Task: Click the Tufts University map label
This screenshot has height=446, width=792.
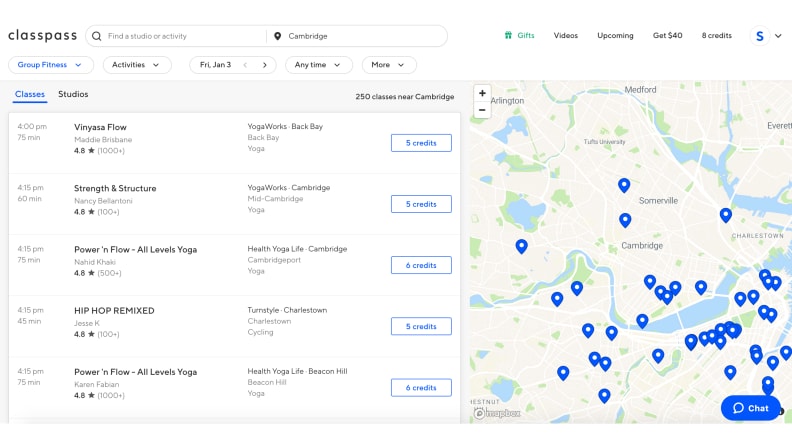Action: [x=604, y=142]
